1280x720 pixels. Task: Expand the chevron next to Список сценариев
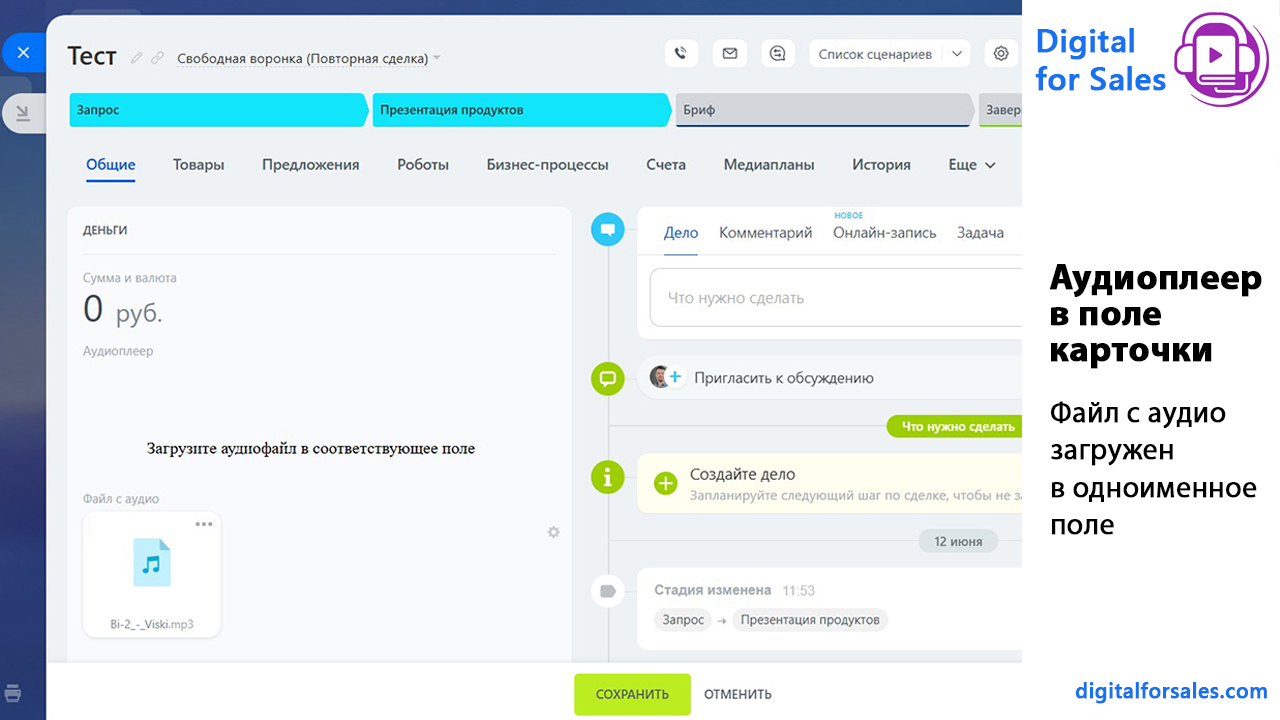(x=956, y=54)
